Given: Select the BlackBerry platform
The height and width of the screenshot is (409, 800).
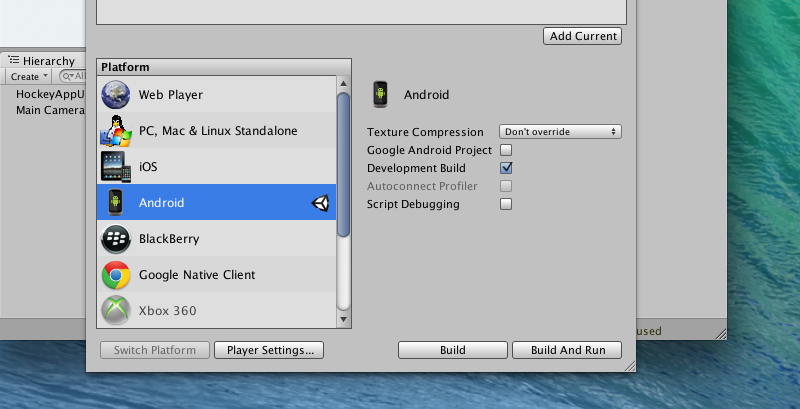Looking at the screenshot, I should click(216, 239).
